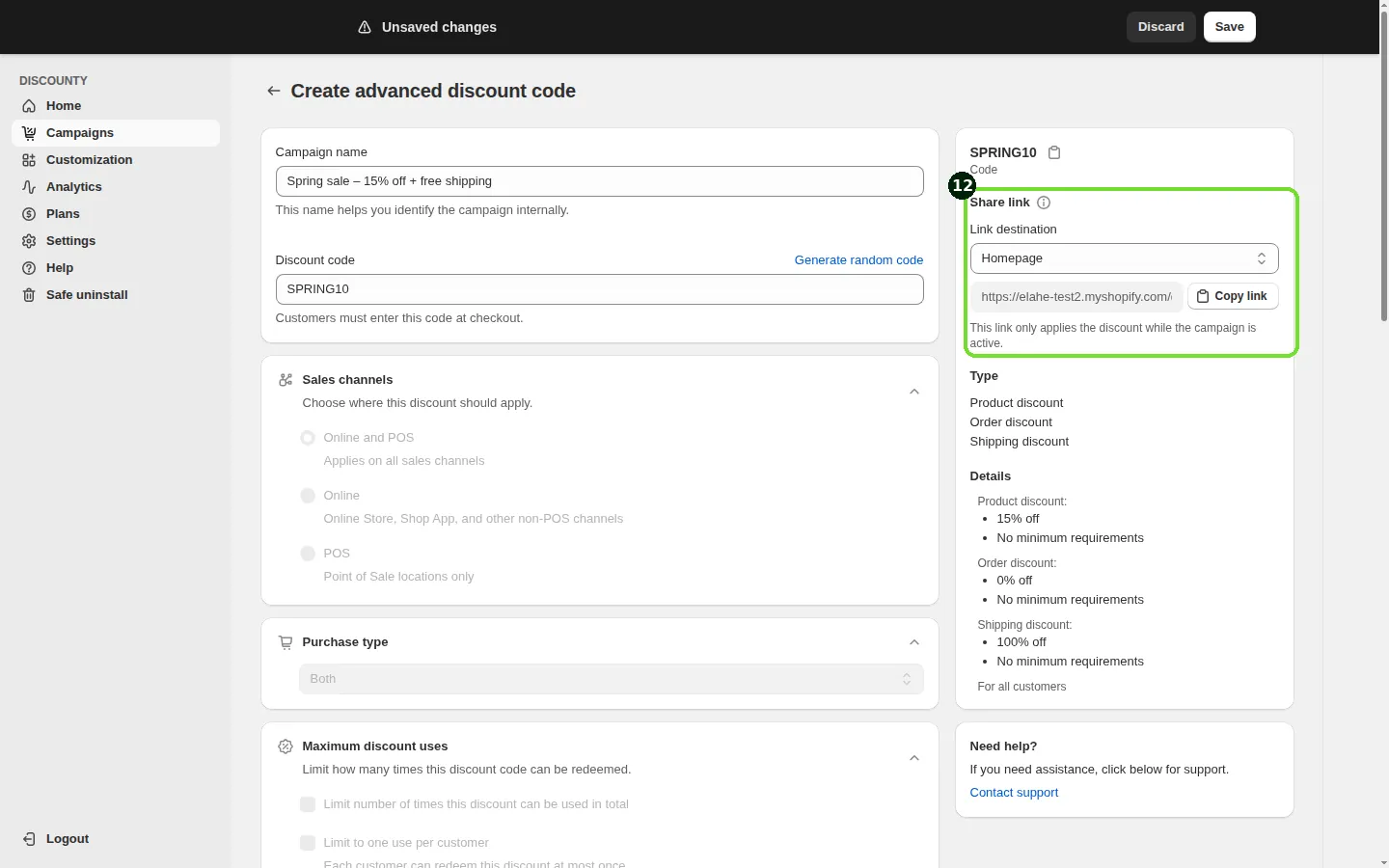Open Analytics in the sidebar
This screenshot has height=868, width=1389.
click(116, 187)
